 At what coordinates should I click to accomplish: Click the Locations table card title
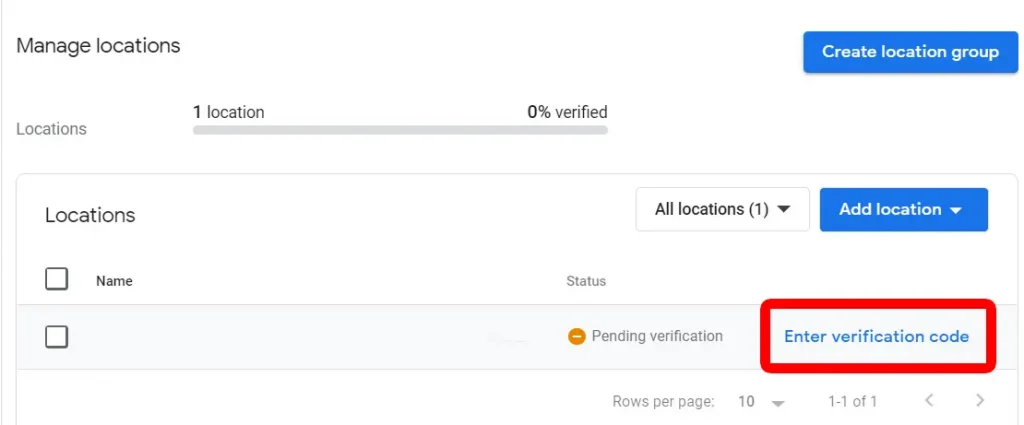tap(90, 215)
